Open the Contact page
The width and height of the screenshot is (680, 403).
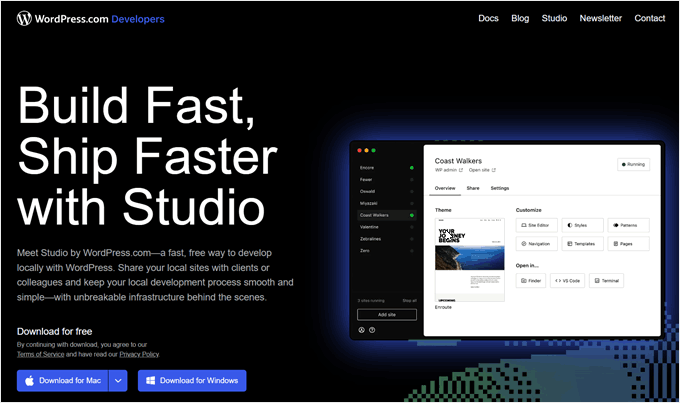[650, 18]
